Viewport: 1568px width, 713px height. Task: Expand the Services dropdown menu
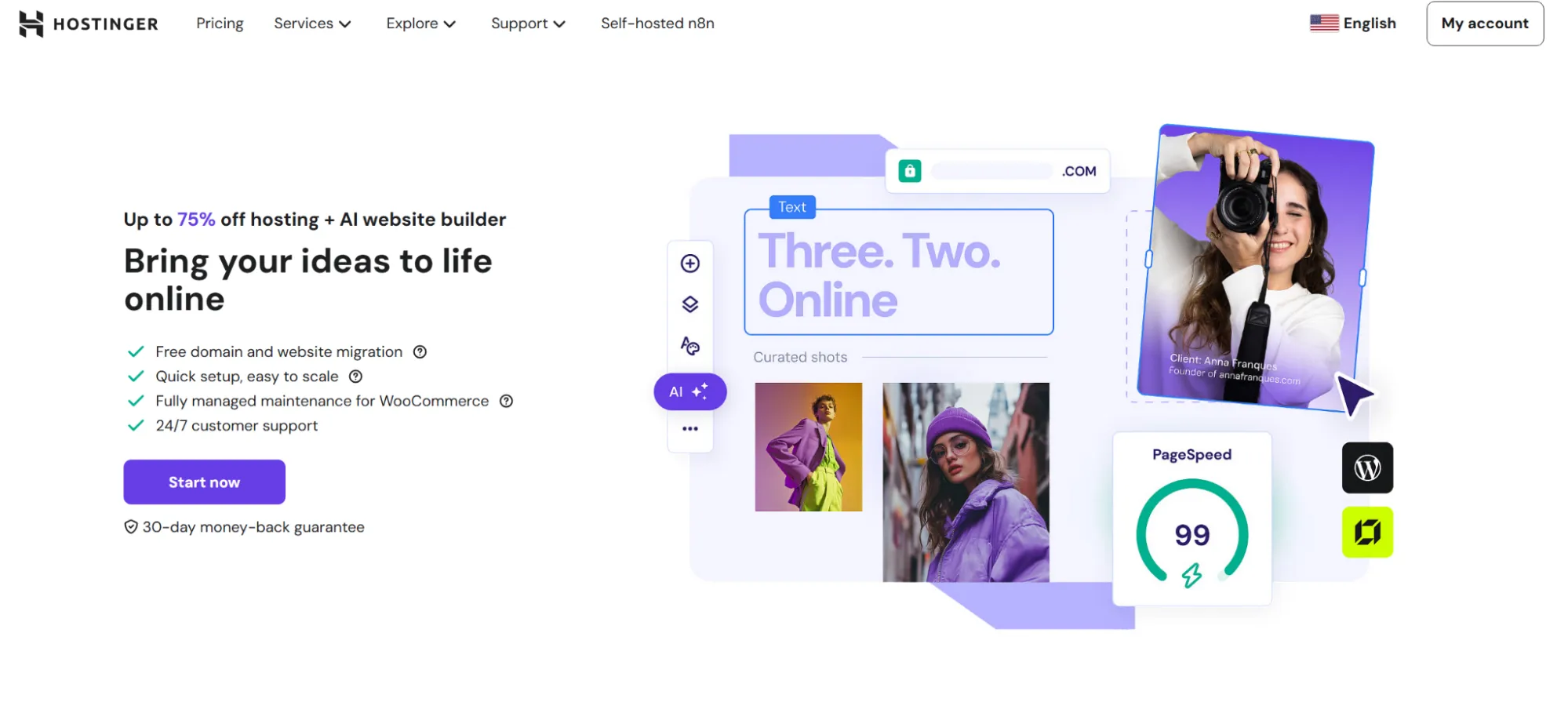[x=312, y=24]
